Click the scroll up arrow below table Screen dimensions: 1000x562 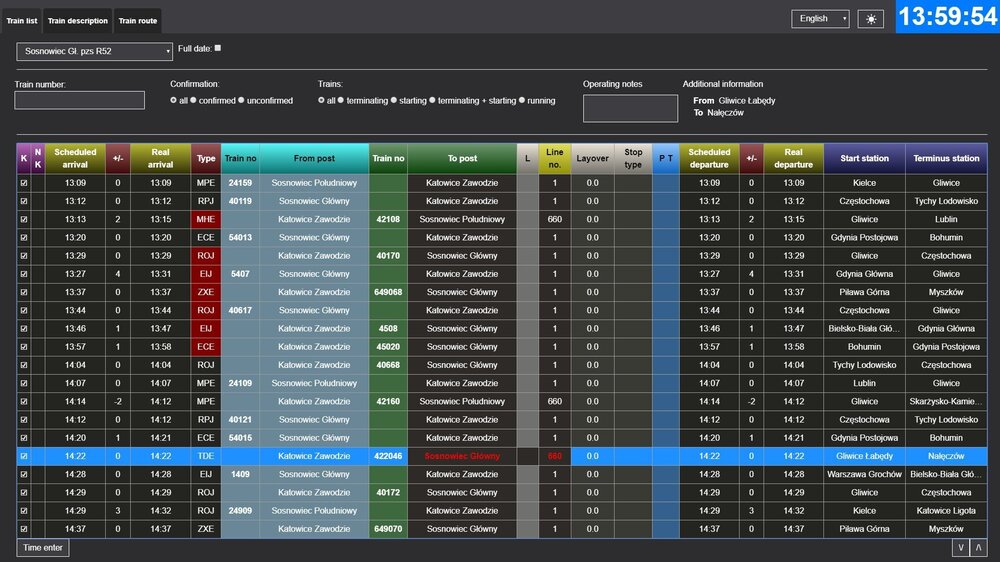pyautogui.click(x=979, y=548)
